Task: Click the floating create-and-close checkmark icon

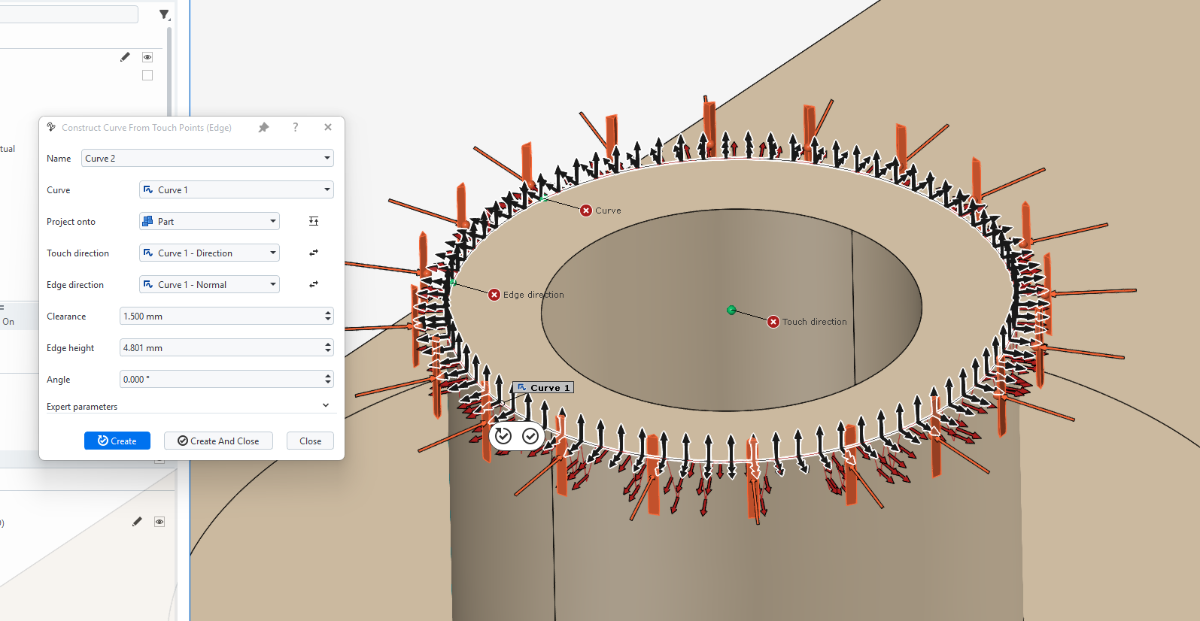Action: [x=530, y=436]
